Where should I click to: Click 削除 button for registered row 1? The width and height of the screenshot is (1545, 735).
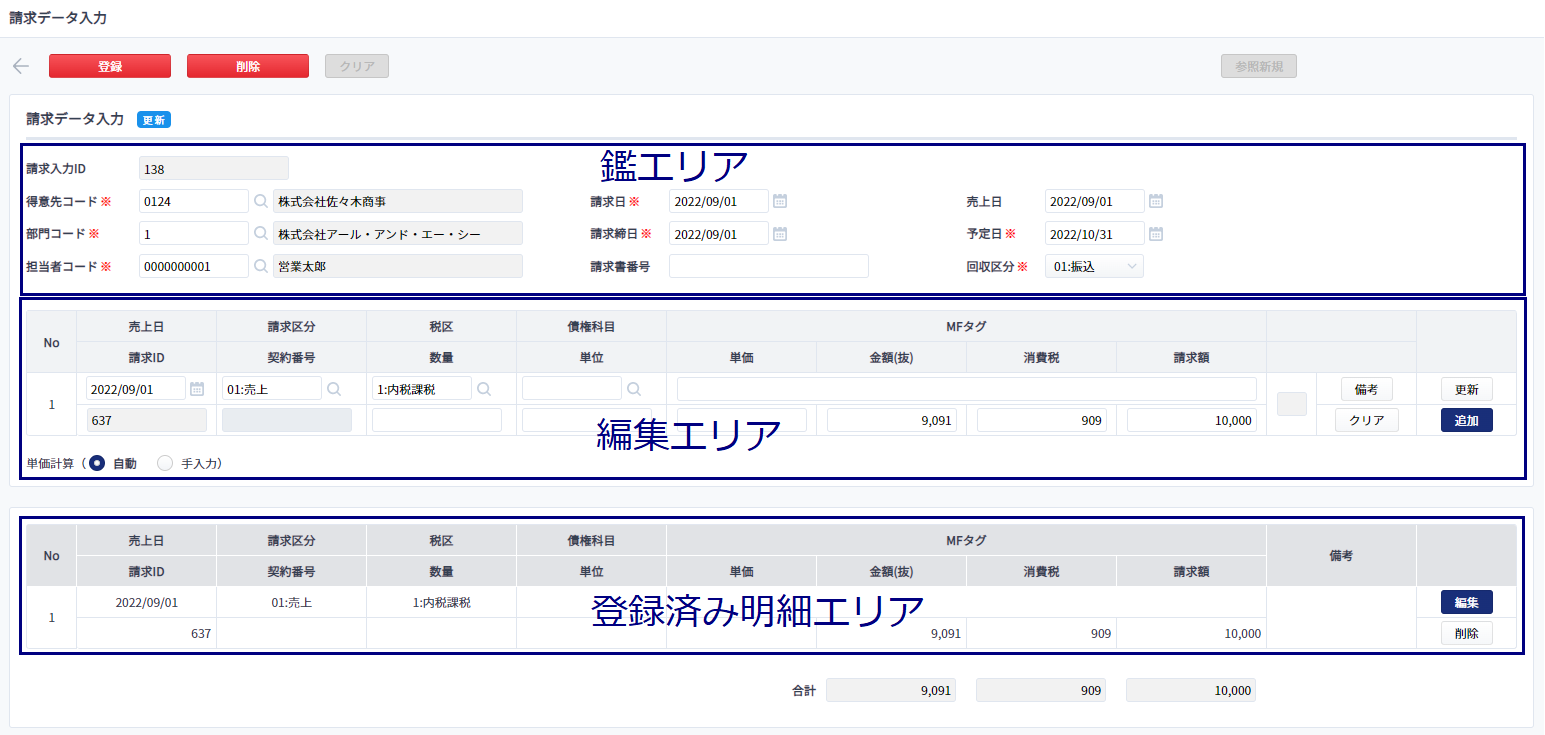pyautogui.click(x=1467, y=633)
